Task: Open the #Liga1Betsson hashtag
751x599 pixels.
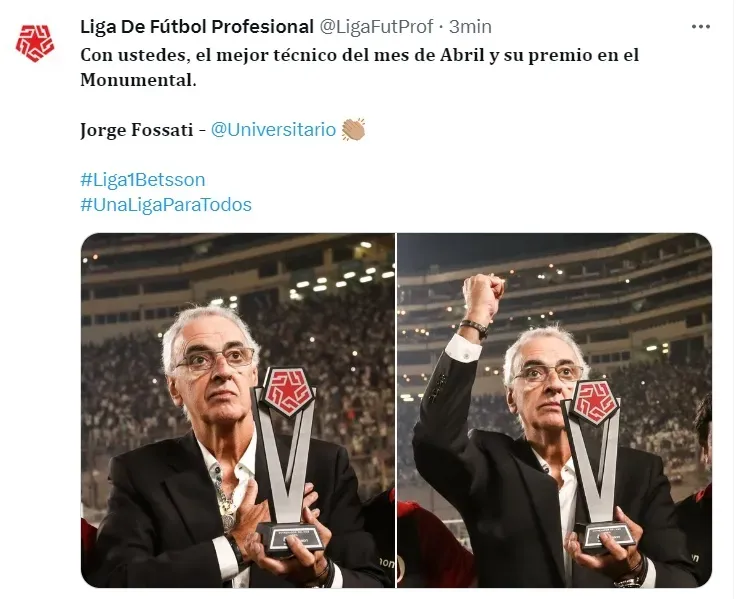Action: pos(143,180)
